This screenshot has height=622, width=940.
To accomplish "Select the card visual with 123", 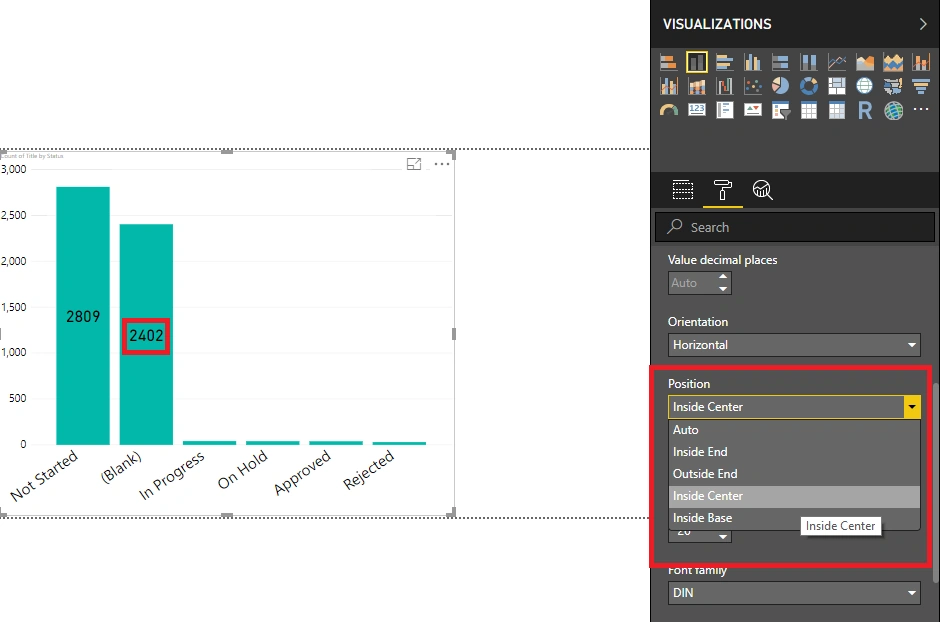I will click(x=697, y=110).
